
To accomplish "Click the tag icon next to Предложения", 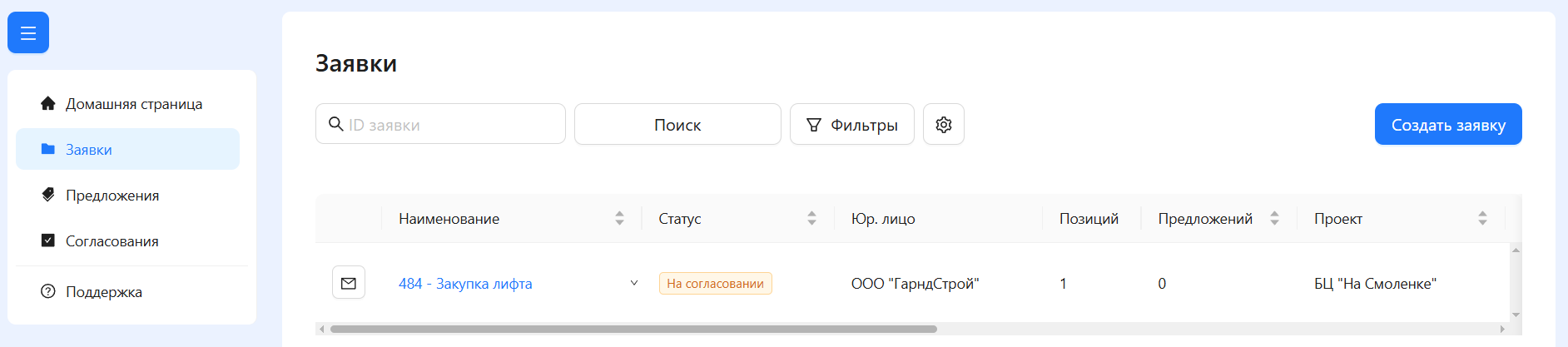I will pos(48,195).
